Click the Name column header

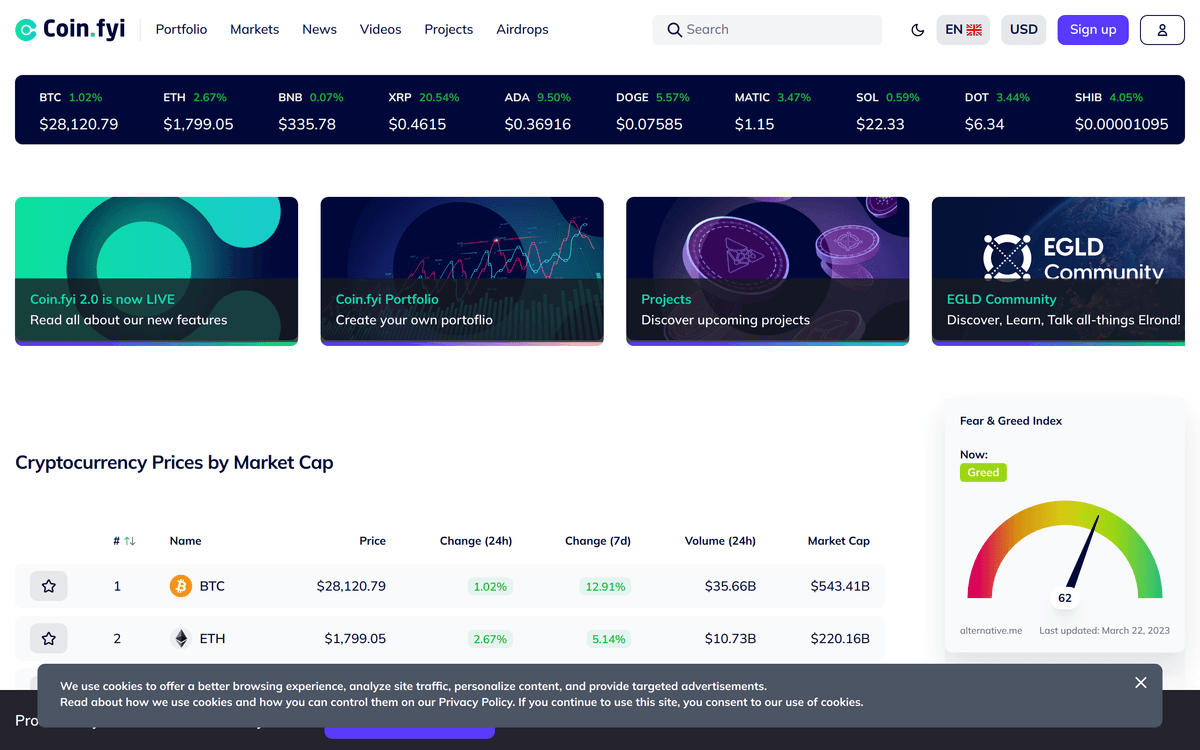(185, 541)
